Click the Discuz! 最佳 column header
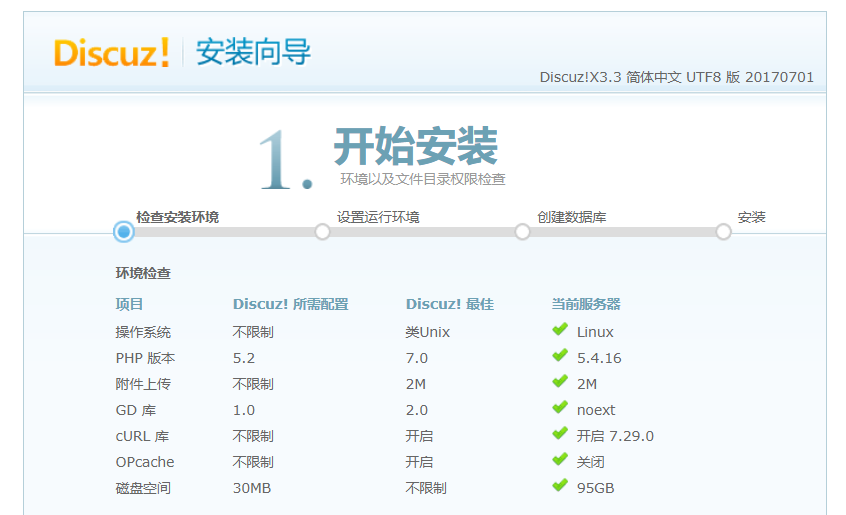 tap(449, 304)
